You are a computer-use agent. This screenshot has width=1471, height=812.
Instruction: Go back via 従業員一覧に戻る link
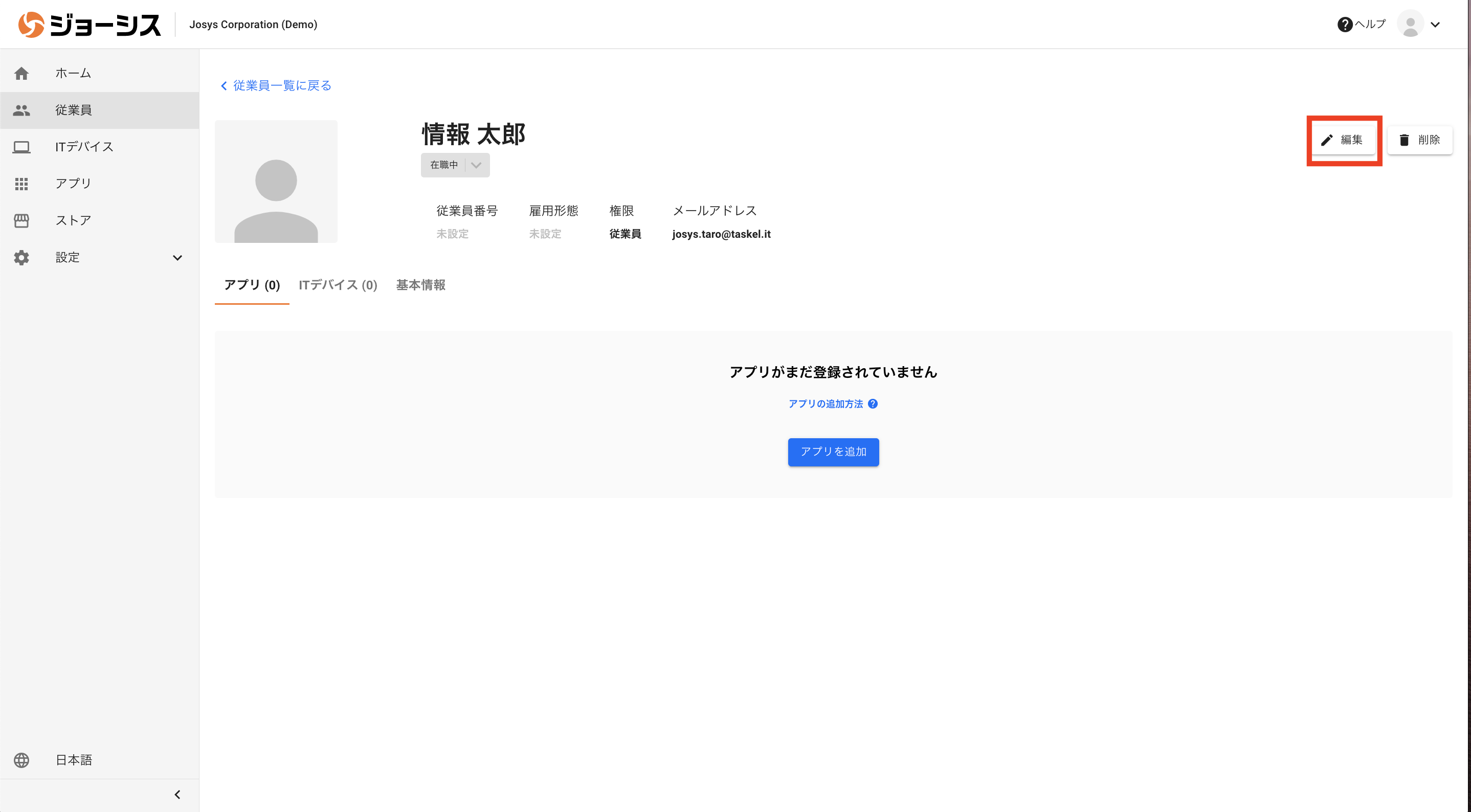click(276, 86)
